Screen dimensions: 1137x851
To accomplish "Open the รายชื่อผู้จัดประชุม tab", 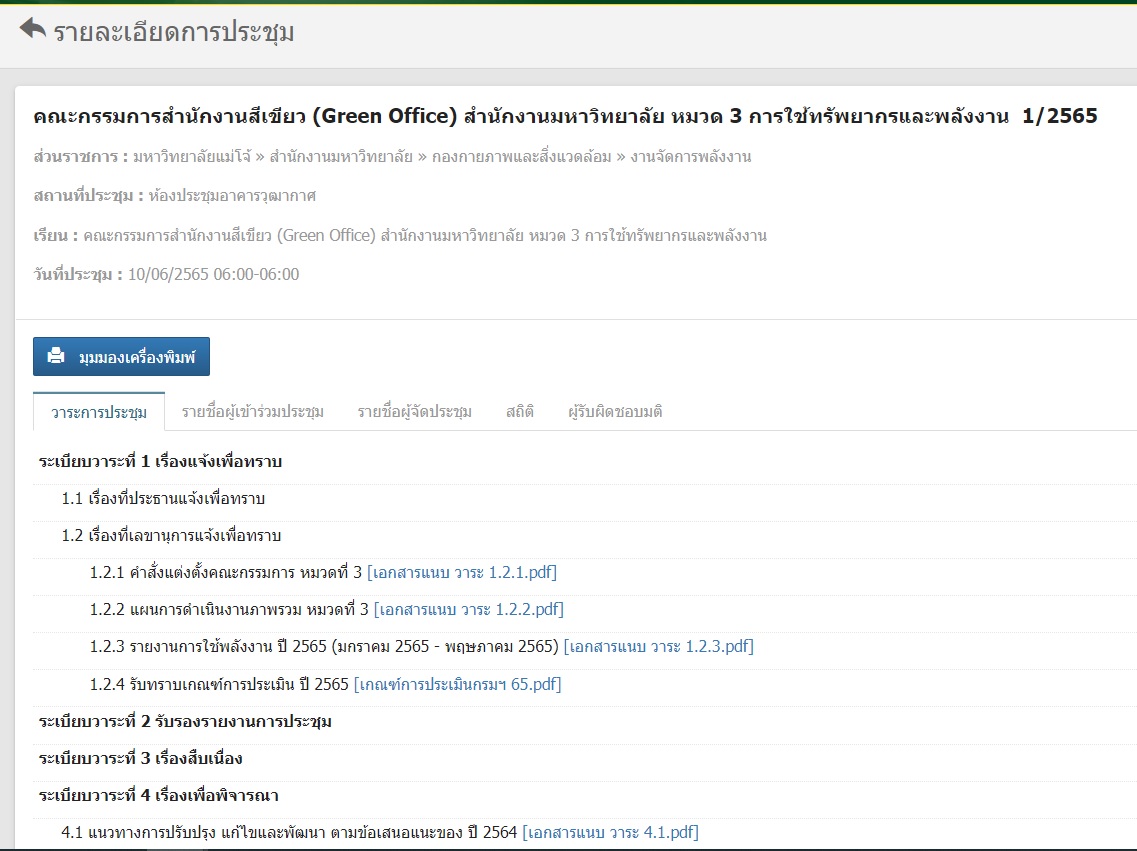I will pos(414,412).
